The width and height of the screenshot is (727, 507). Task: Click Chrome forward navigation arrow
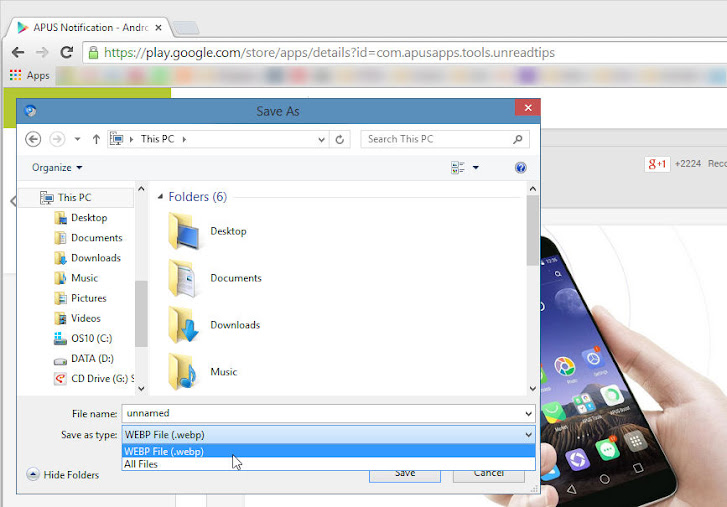point(42,52)
